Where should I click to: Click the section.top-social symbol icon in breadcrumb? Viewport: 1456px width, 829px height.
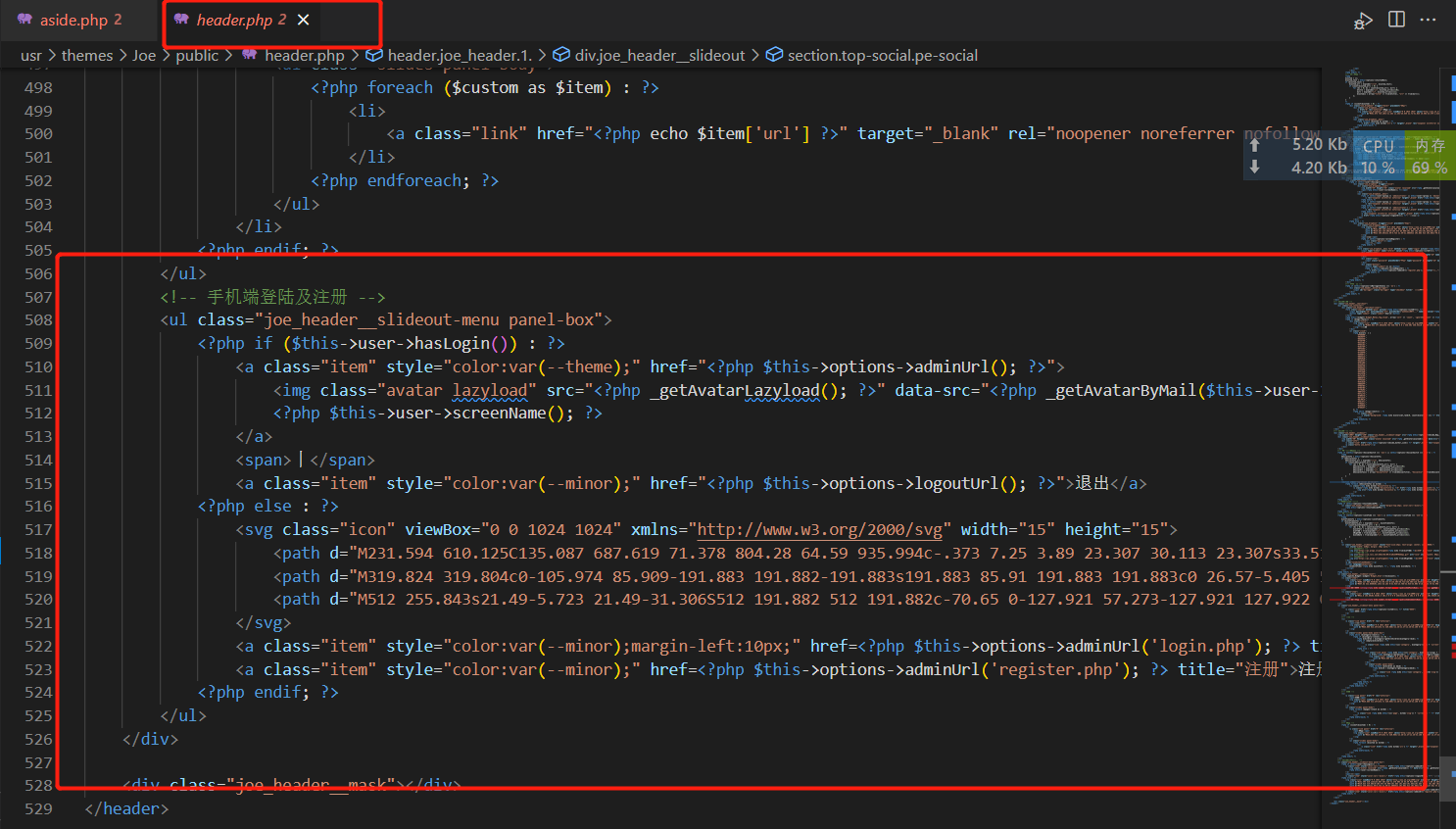click(774, 55)
